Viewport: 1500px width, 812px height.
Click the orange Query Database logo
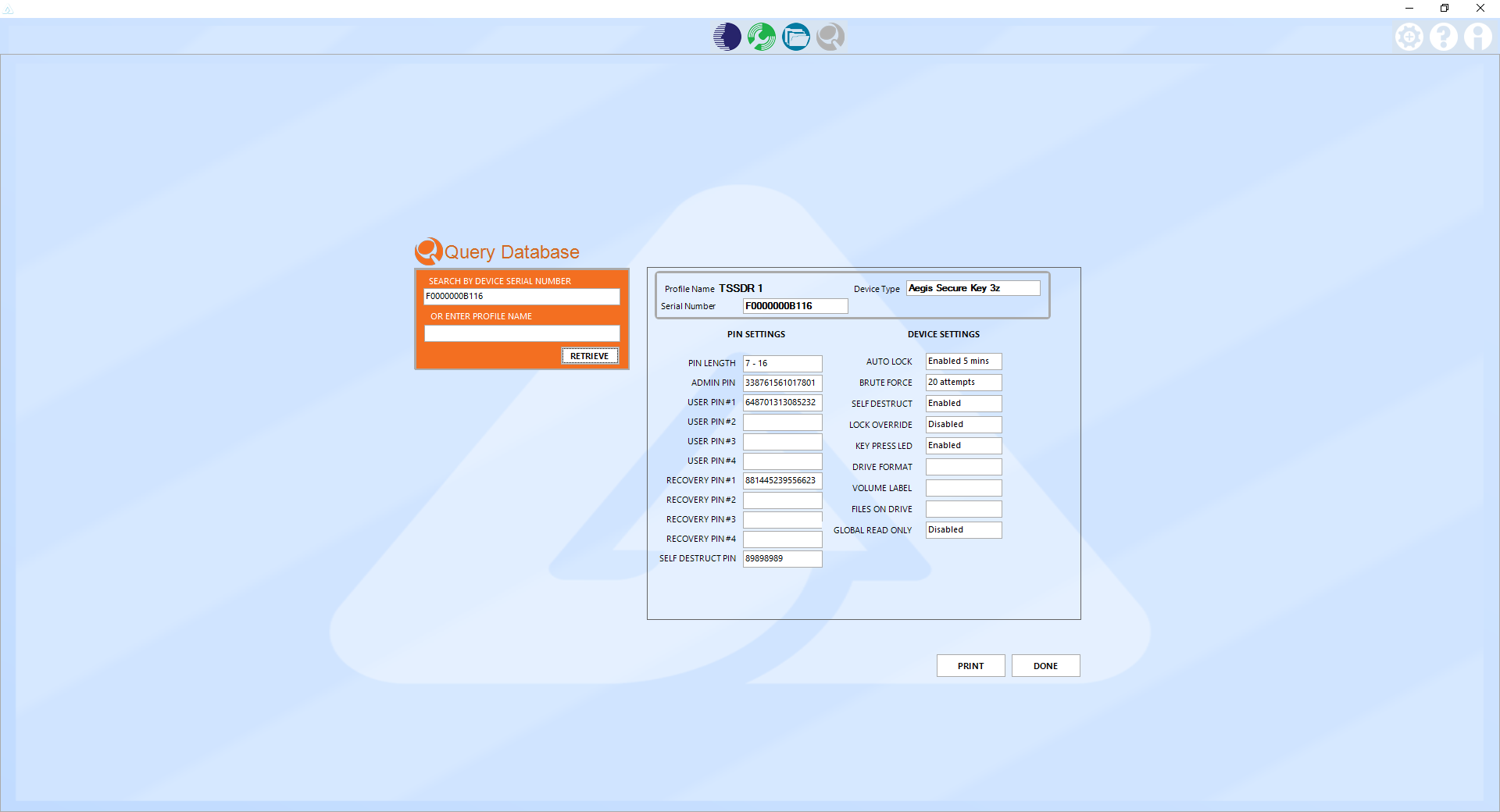[429, 251]
